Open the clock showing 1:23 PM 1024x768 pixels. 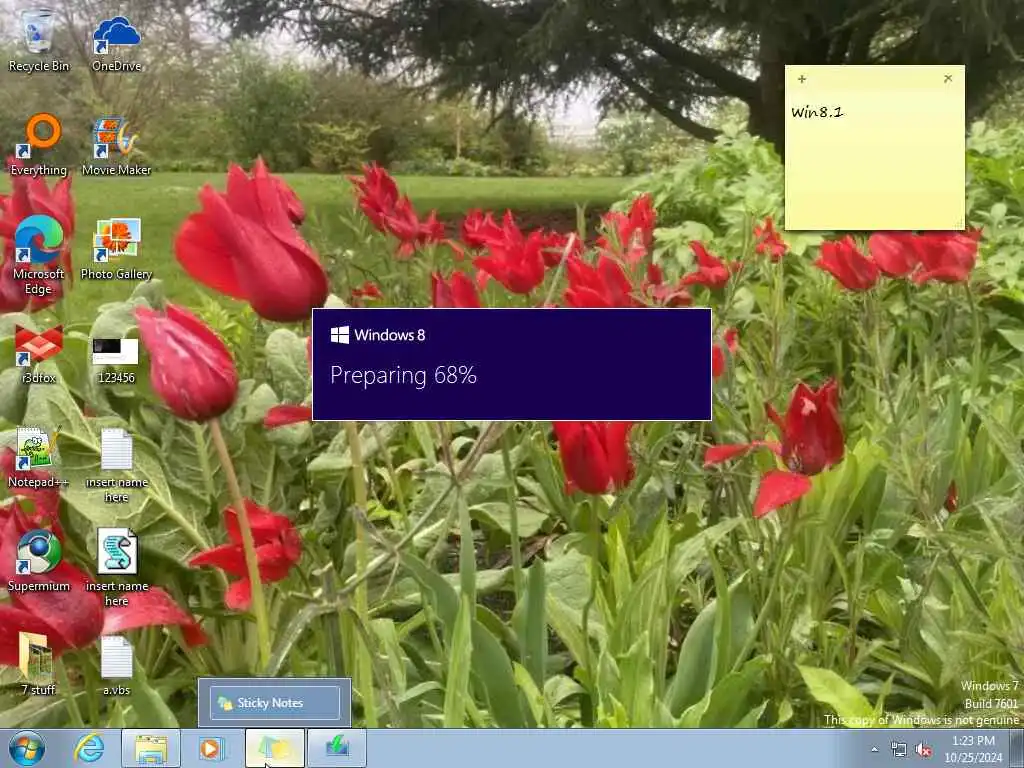point(973,749)
